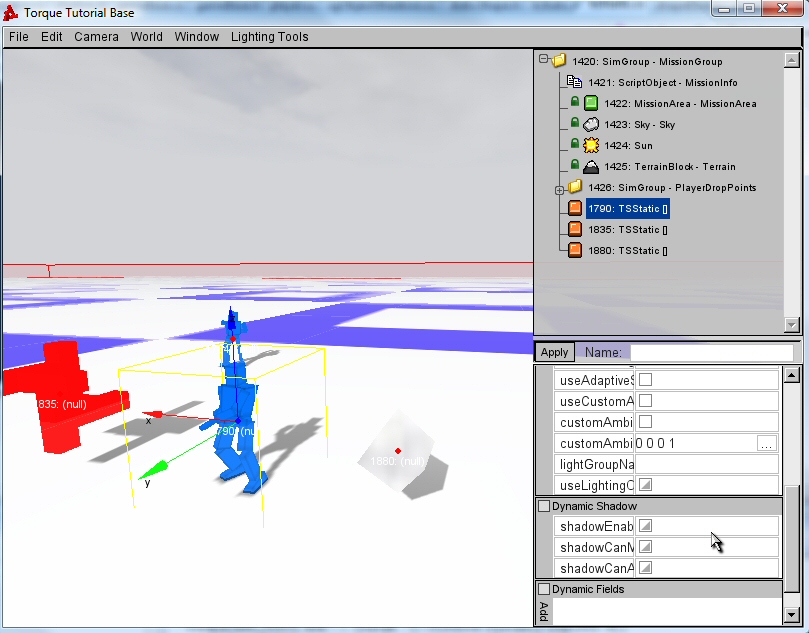Image resolution: width=809 pixels, height=633 pixels.
Task: Click the Add dynamic field button
Action: (x=544, y=611)
